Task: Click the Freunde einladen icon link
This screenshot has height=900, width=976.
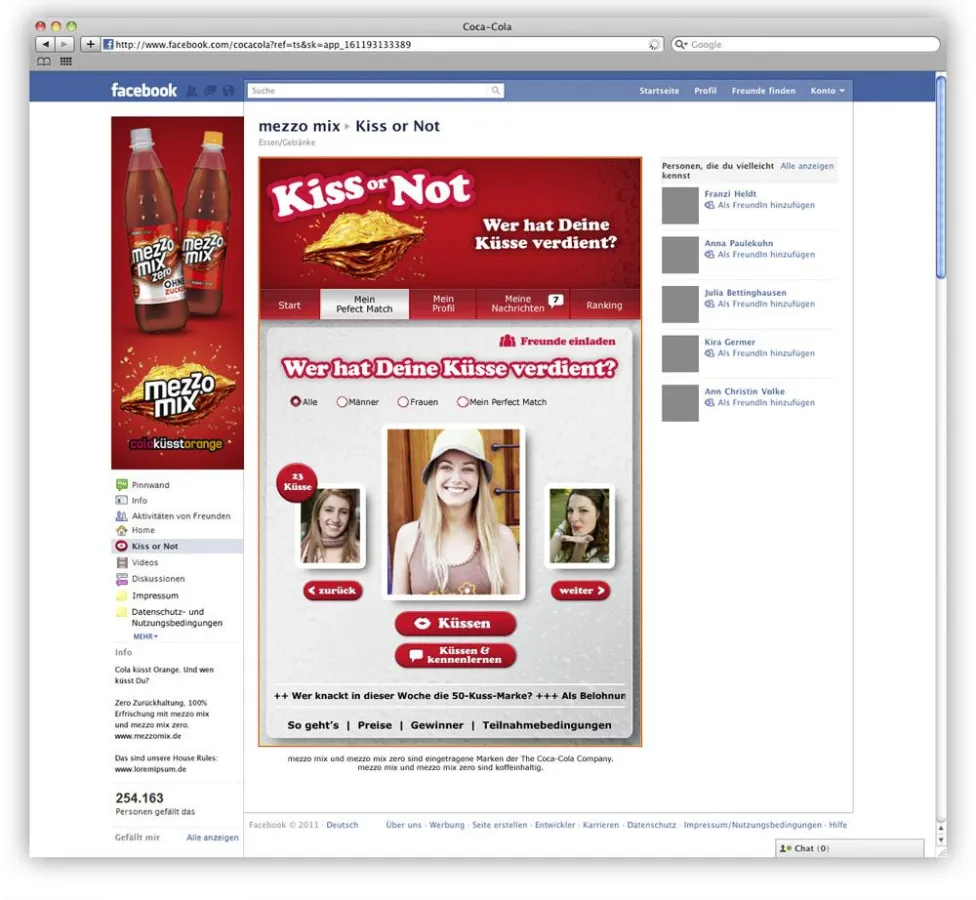Action: coord(557,341)
